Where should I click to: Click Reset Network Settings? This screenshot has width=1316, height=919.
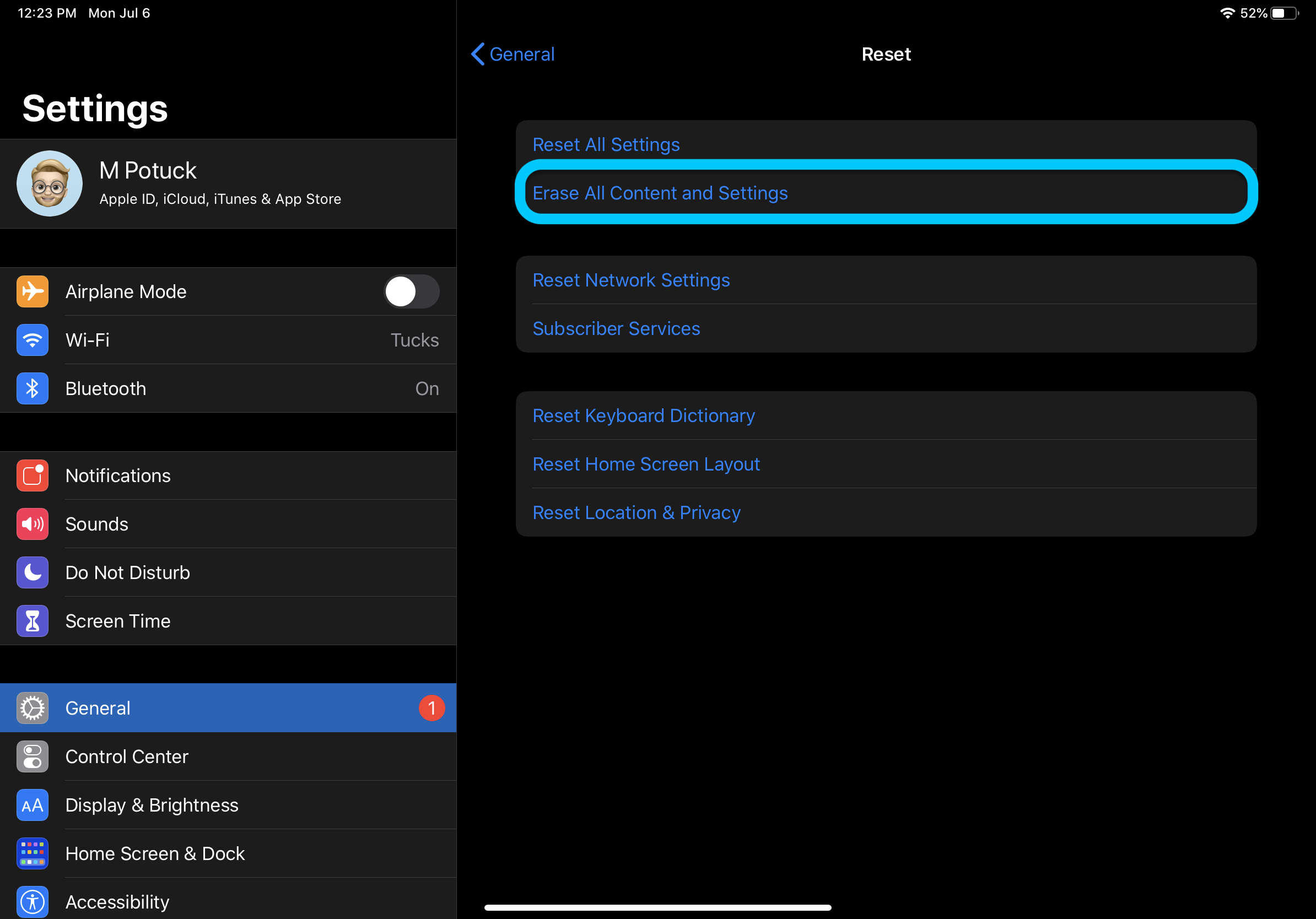click(631, 279)
